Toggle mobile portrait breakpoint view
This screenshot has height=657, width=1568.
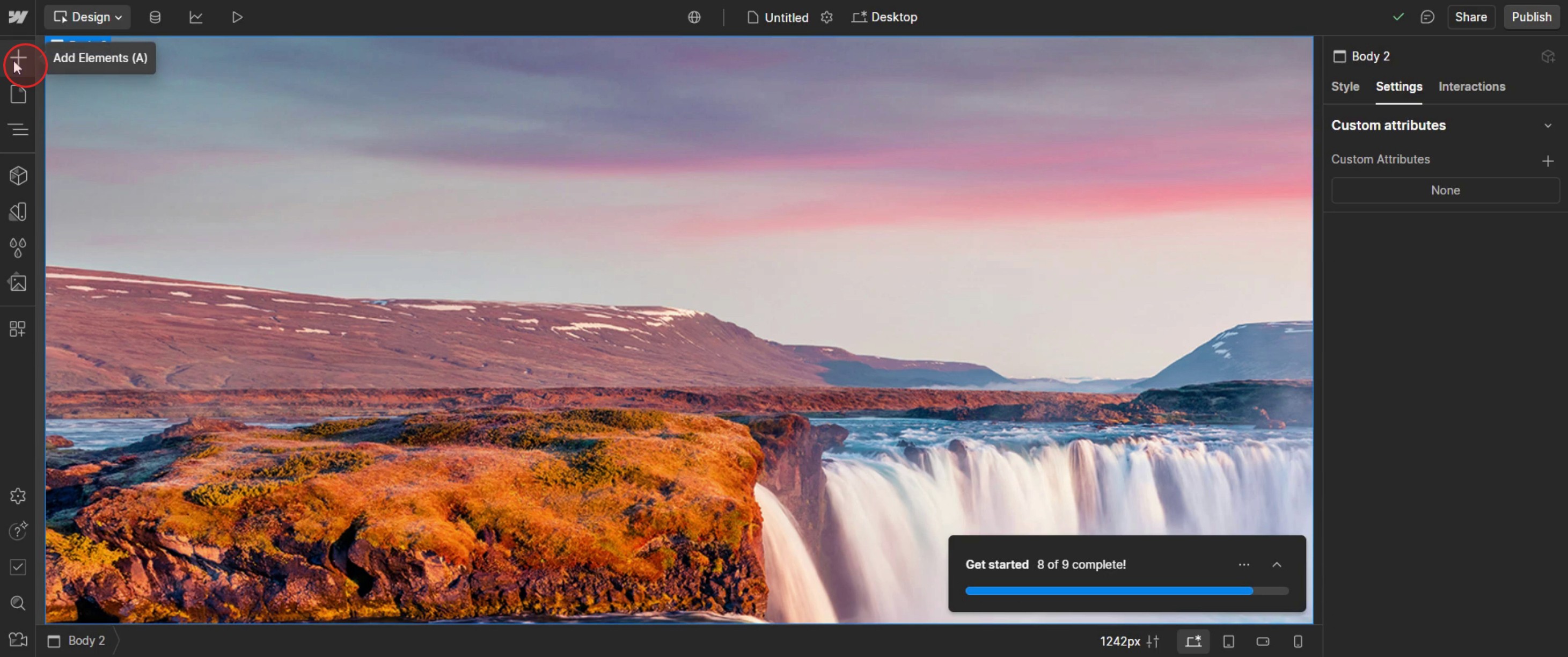[x=1298, y=641]
